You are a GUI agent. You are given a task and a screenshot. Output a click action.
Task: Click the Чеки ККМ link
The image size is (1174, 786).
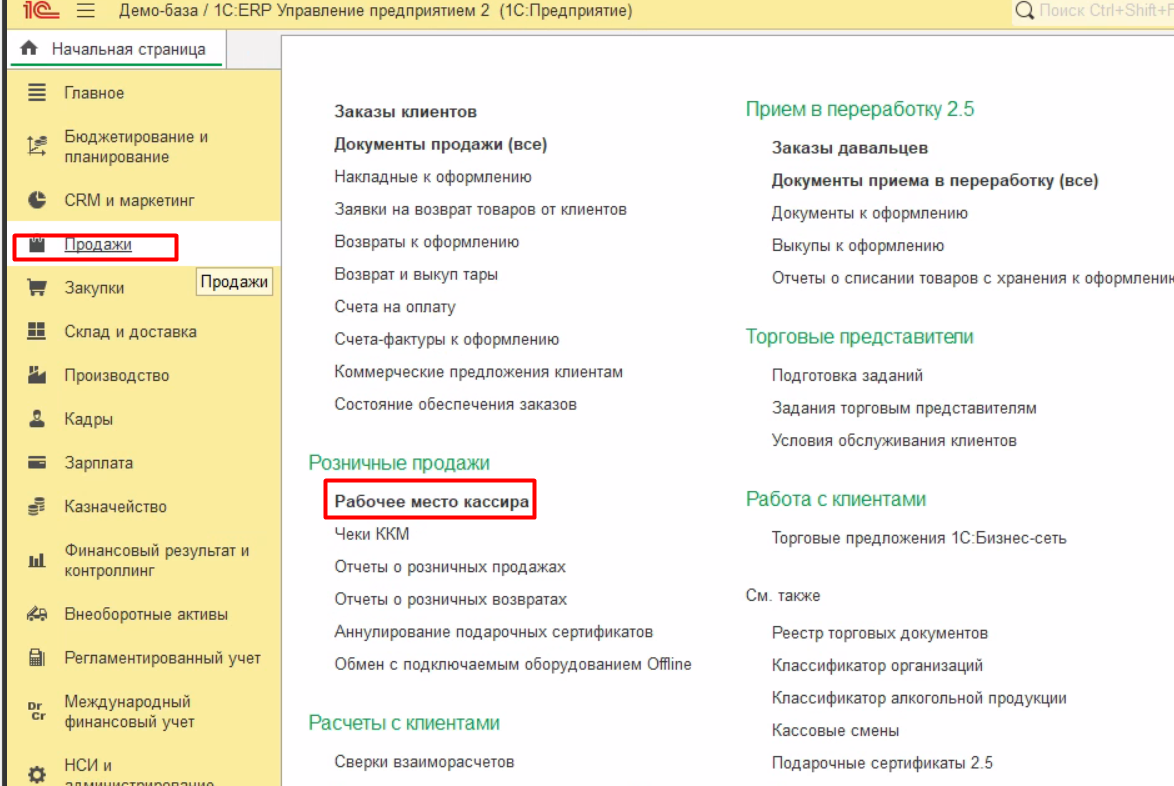[372, 535]
